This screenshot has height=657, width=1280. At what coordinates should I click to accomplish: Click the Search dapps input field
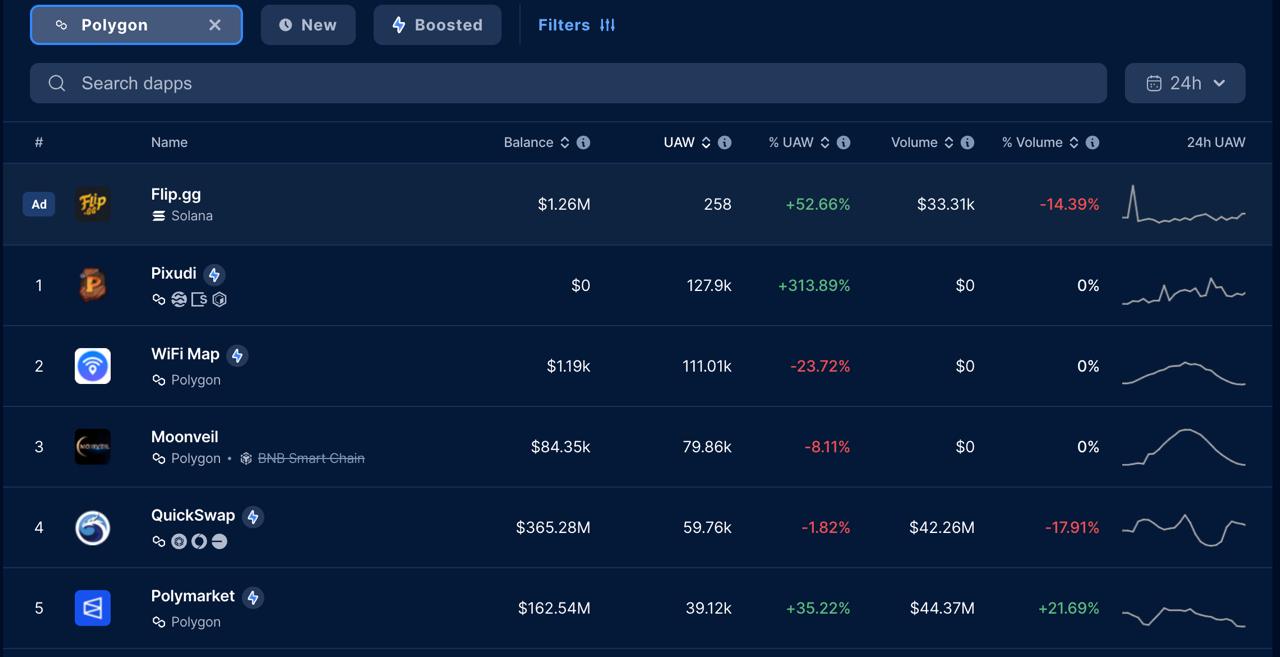pos(568,83)
